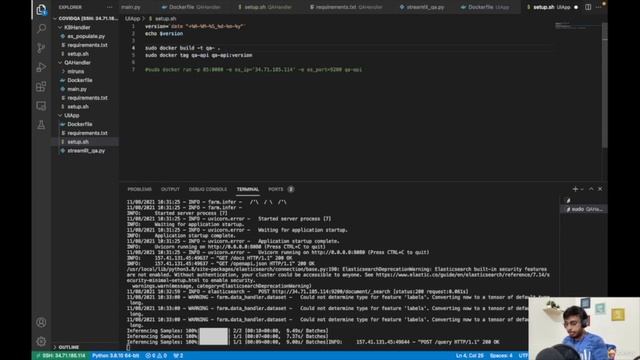Click Ln 4, Col 25 status entry

469,356
